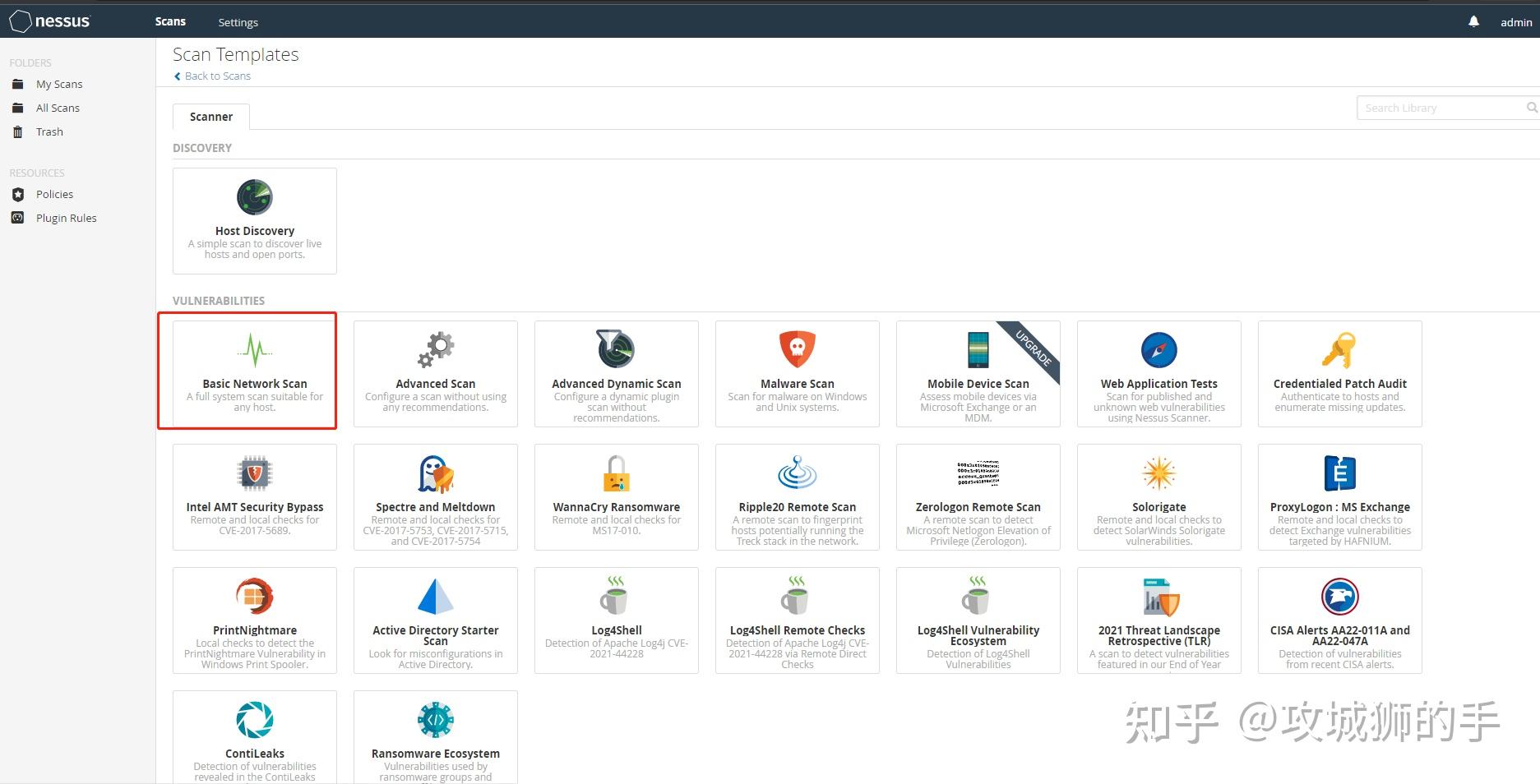Pick the Advanced Dynamic Scan funnel icon
The width and height of the screenshot is (1540, 784).
616,348
